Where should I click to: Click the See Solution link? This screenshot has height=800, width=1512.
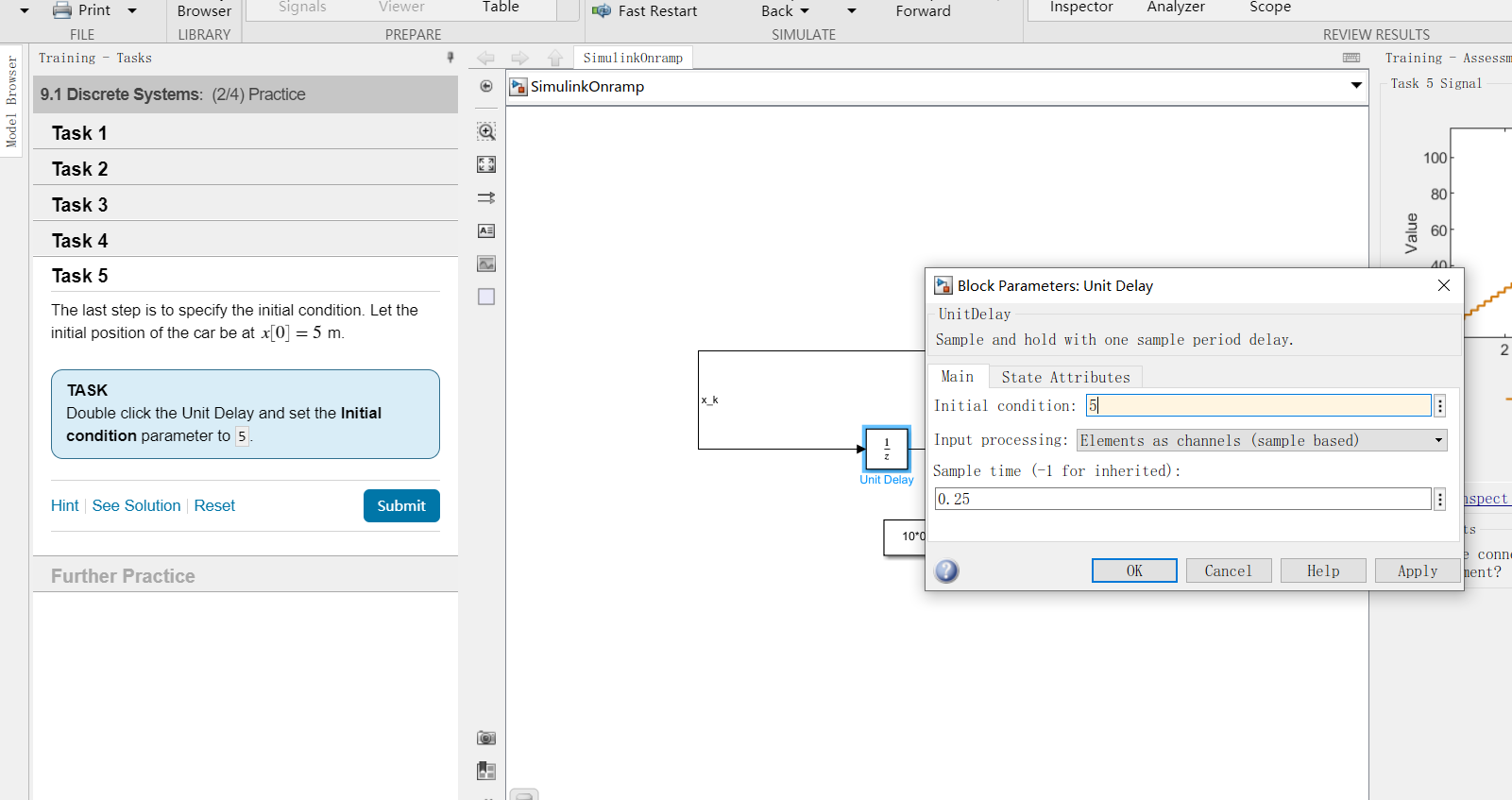click(136, 505)
